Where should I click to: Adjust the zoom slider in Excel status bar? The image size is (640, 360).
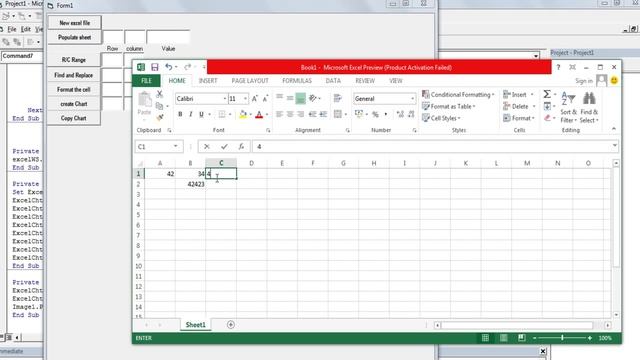pos(562,338)
